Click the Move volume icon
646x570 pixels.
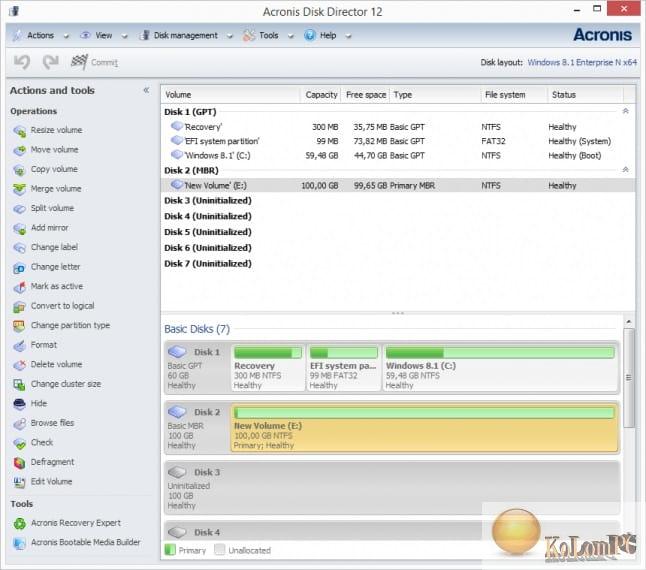click(19, 150)
